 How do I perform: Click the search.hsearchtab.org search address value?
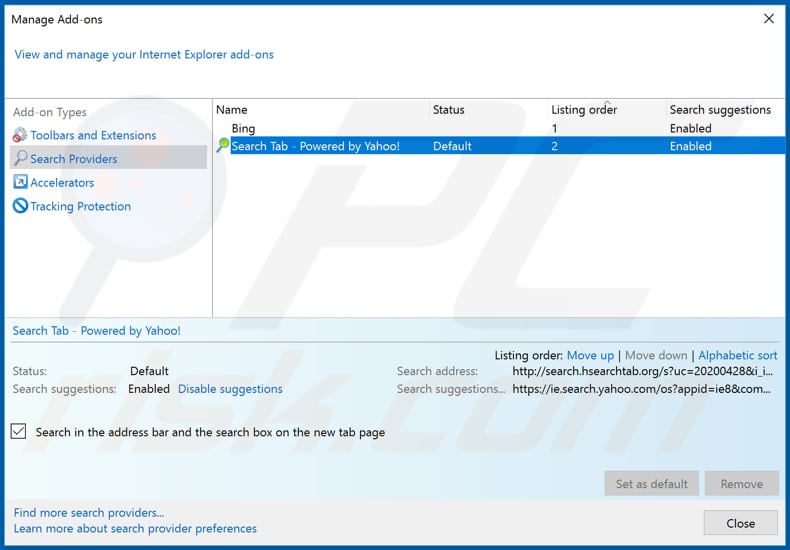click(642, 371)
